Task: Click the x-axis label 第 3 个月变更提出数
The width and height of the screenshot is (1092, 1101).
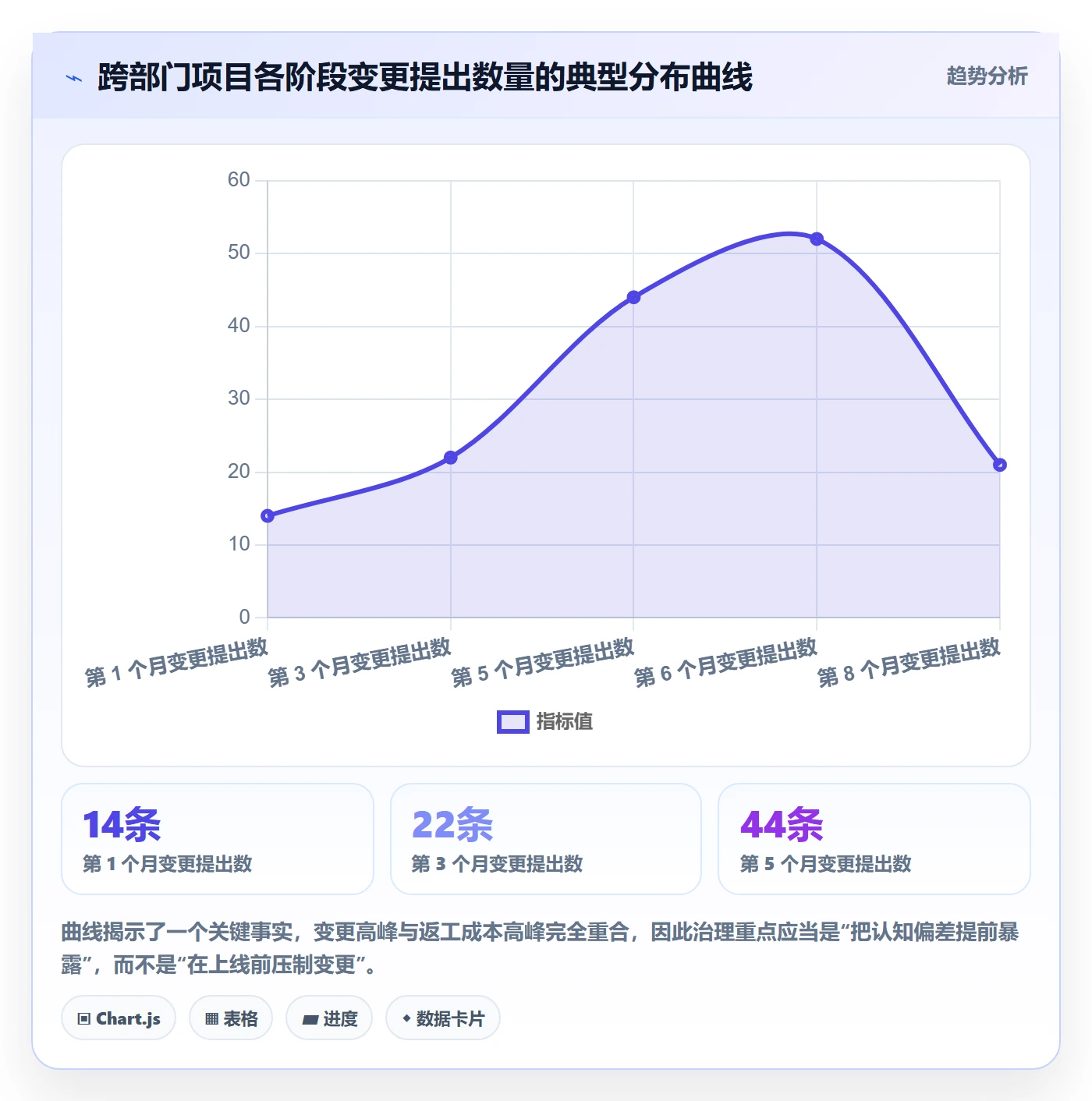Action: tap(360, 663)
